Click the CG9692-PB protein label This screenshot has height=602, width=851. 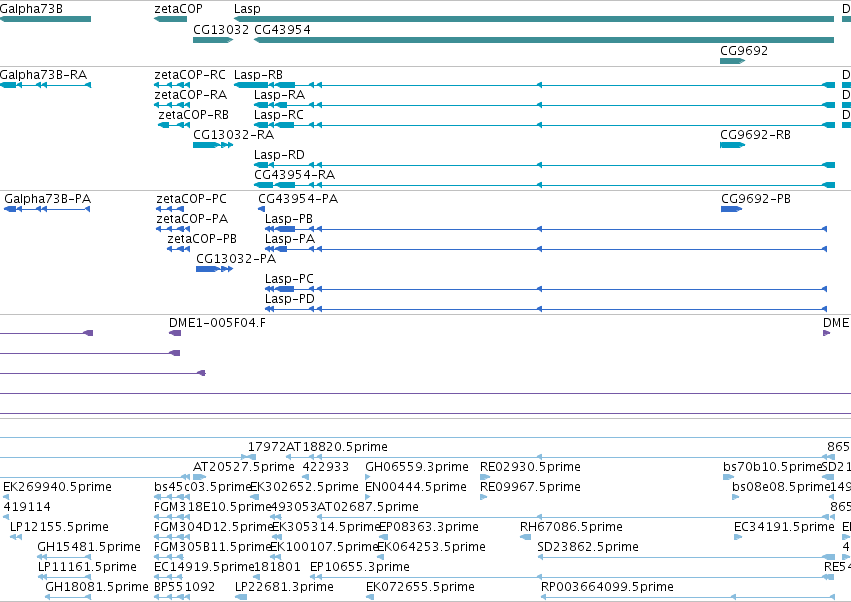click(755, 199)
